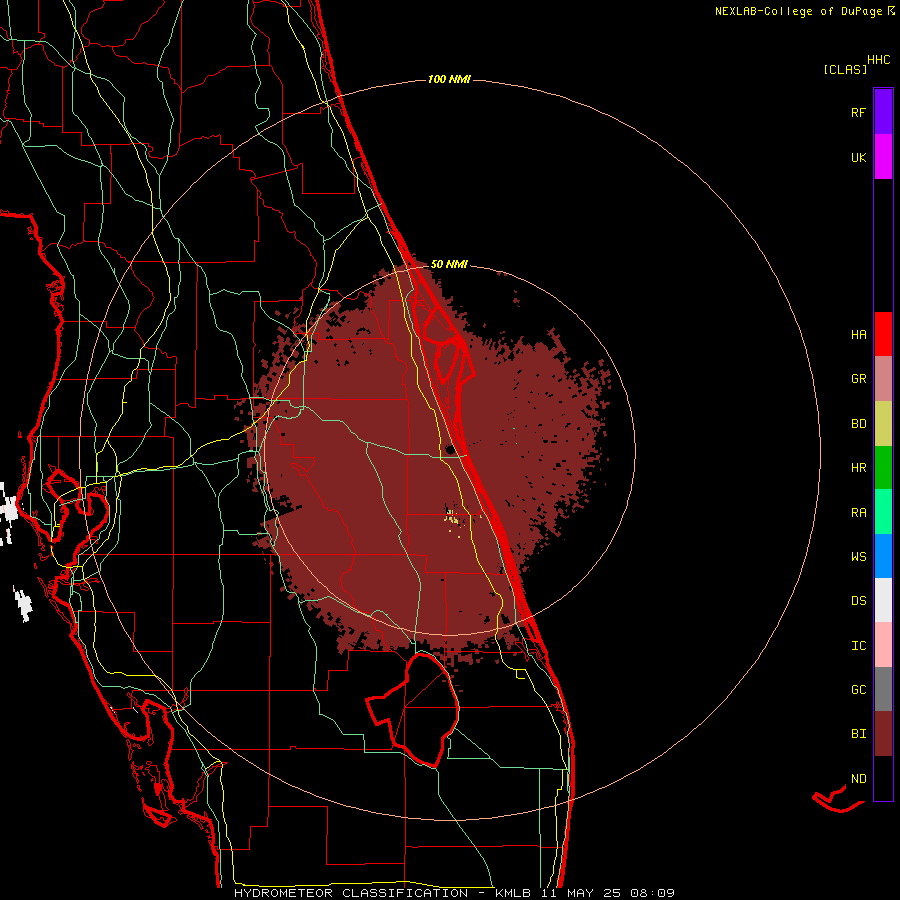Click the DS white legend swatch
The height and width of the screenshot is (900, 900).
(883, 600)
